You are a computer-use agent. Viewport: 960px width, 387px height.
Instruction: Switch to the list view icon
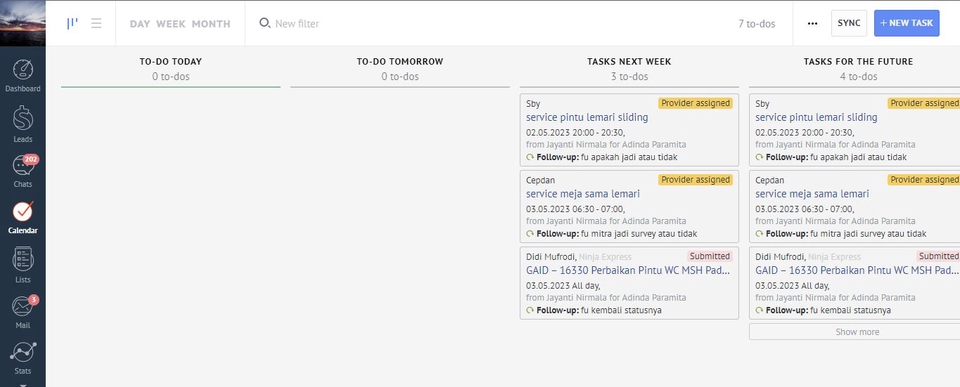click(x=96, y=23)
